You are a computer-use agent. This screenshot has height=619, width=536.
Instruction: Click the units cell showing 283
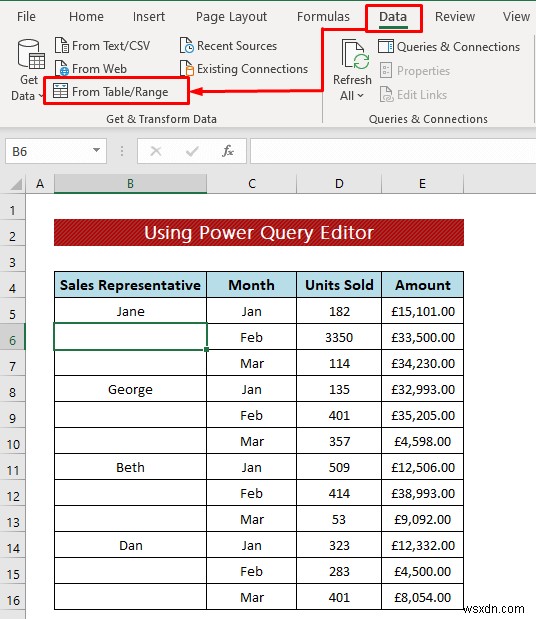click(x=339, y=571)
